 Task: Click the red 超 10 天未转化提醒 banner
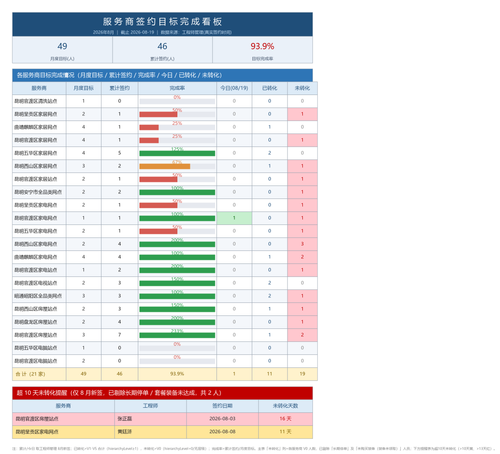click(x=162, y=393)
